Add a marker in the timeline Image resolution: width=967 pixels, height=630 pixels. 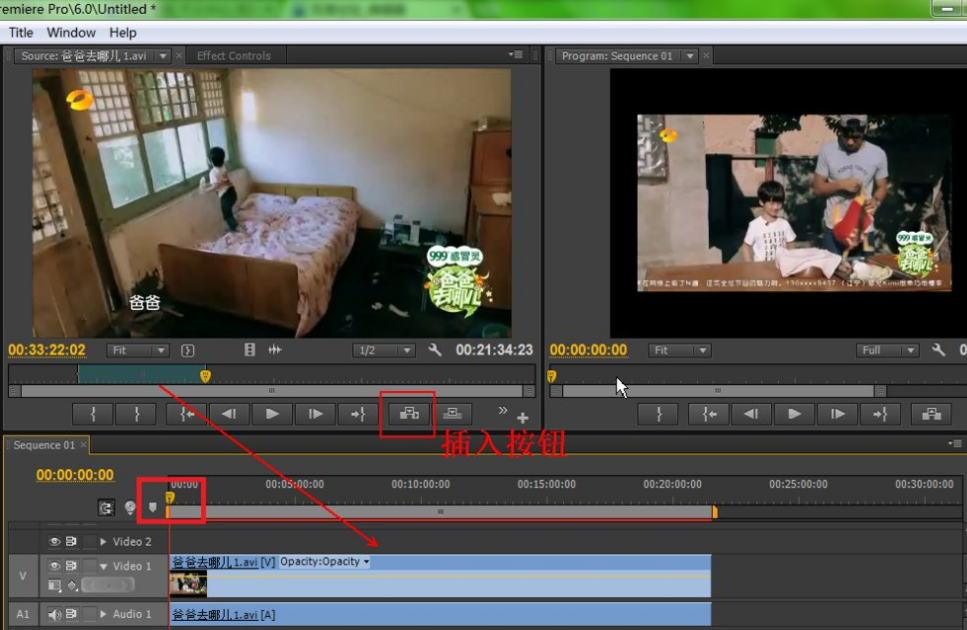(152, 507)
